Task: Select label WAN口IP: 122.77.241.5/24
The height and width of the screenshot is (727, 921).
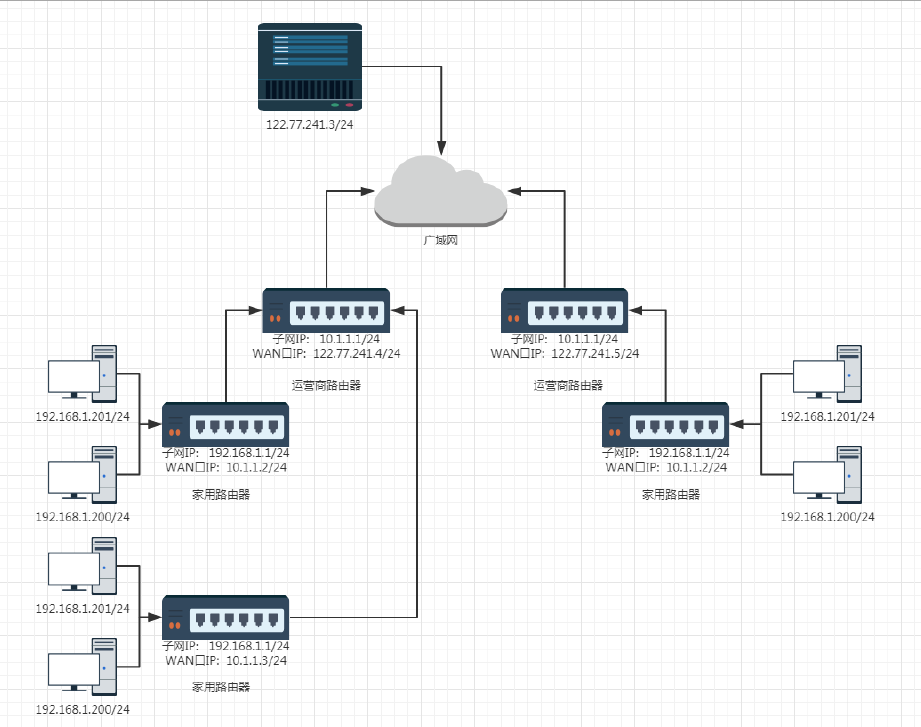Action: click(x=565, y=354)
